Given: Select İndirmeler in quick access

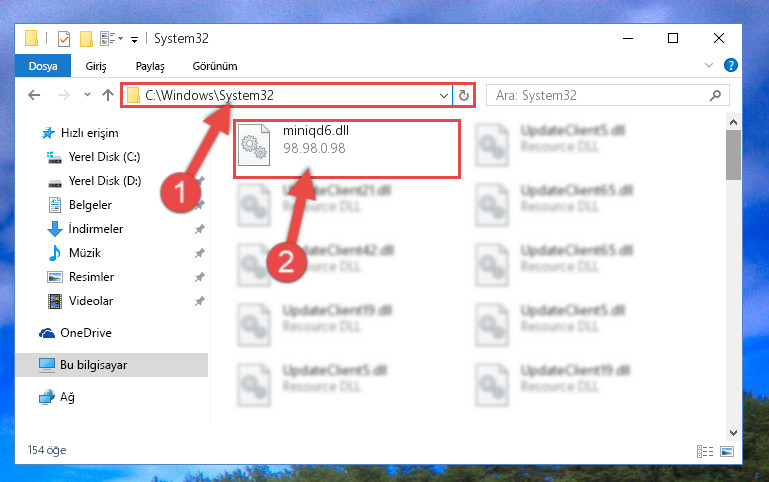Looking at the screenshot, I should (96, 228).
